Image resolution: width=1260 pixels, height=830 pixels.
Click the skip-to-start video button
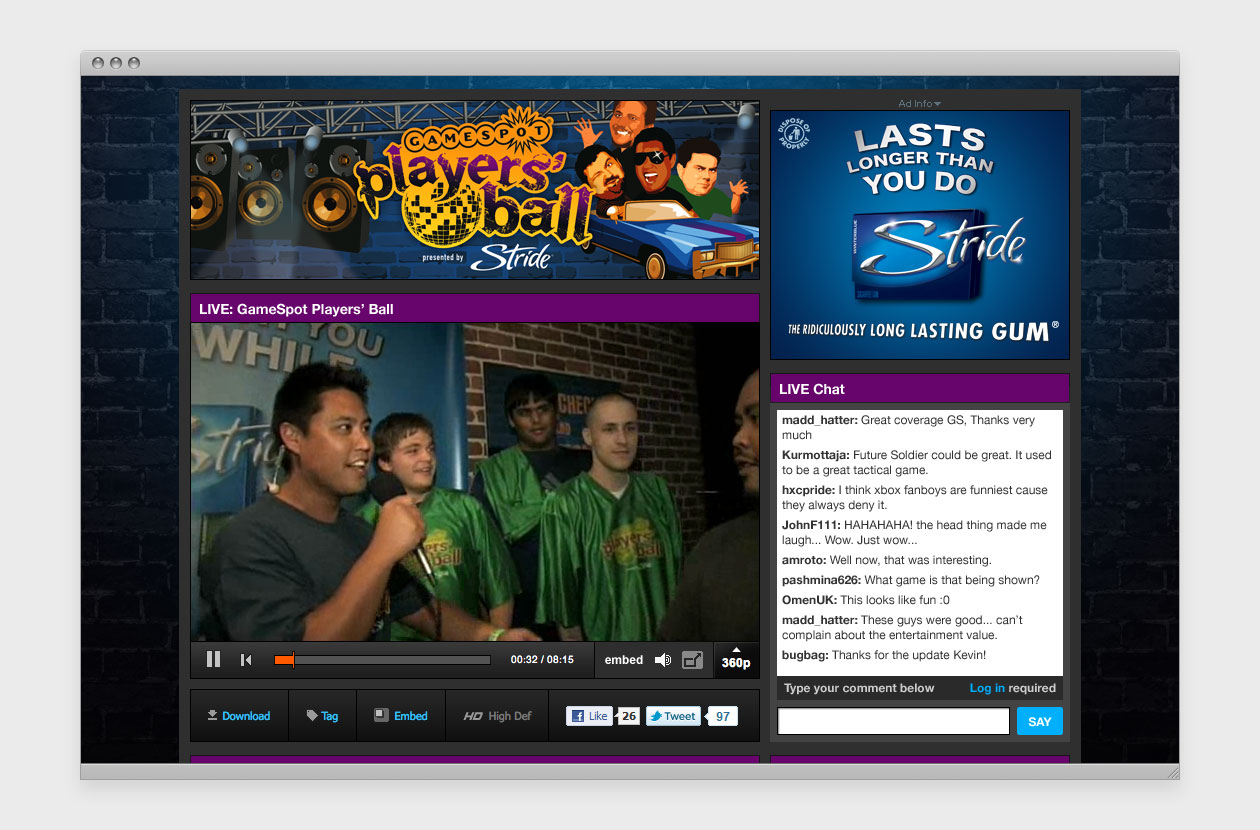click(x=246, y=660)
